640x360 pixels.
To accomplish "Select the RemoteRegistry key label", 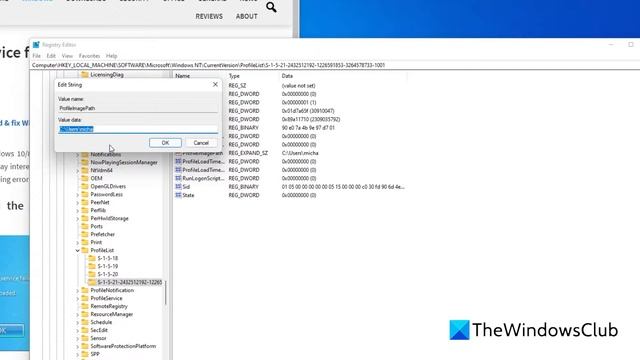I will (109, 306).
